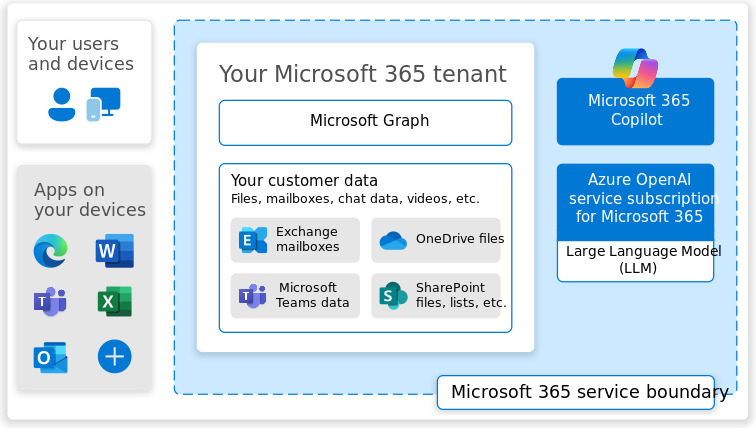Select the Your Microsoft 365 tenant heading

(x=362, y=74)
